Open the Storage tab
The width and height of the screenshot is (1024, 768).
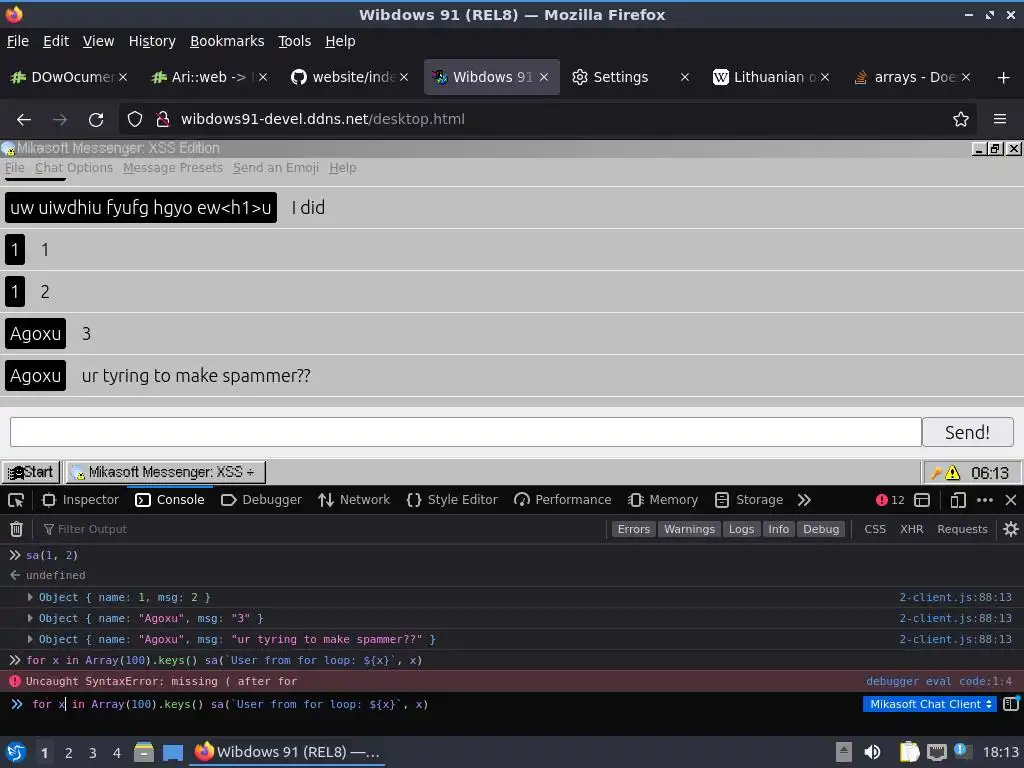click(x=749, y=500)
